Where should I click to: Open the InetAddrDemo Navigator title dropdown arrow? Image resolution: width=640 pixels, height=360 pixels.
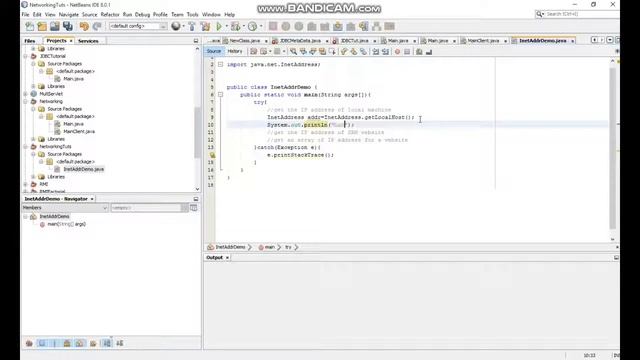click(x=92, y=199)
